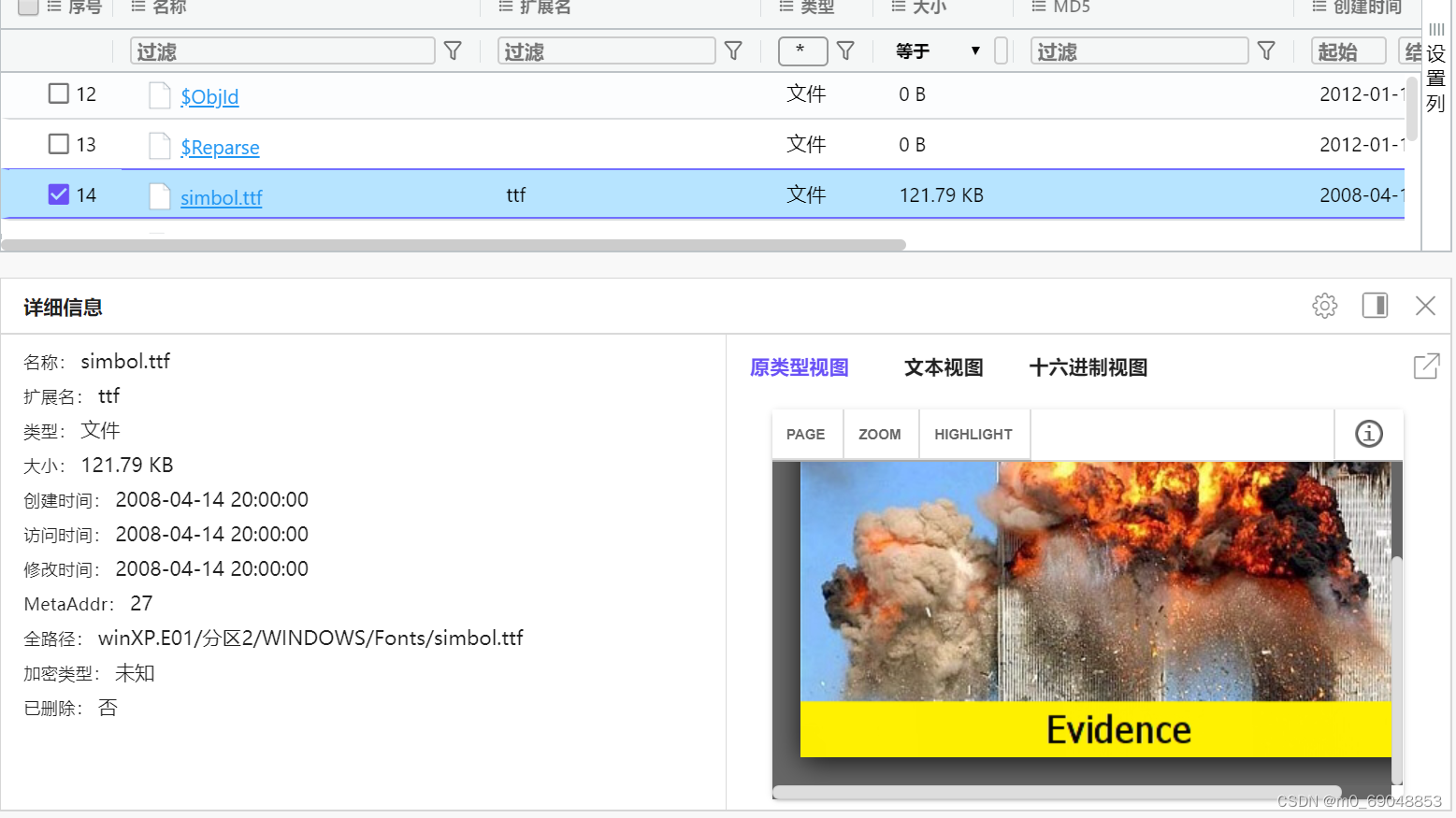Click the extension filter input field
This screenshot has width=1456, height=818.
coord(607,50)
